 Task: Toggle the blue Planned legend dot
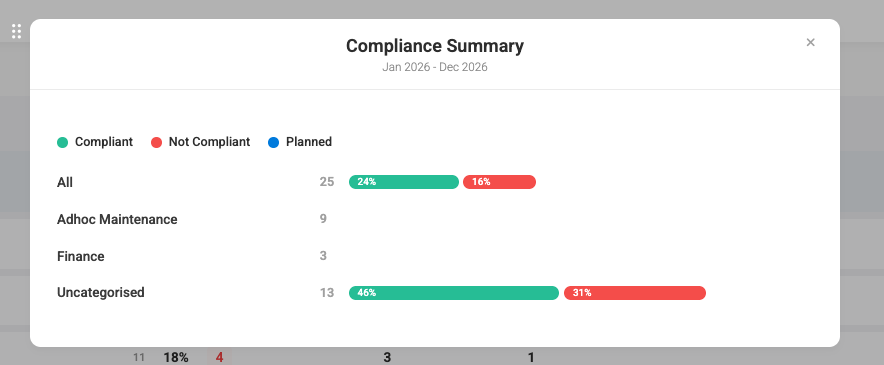(273, 142)
